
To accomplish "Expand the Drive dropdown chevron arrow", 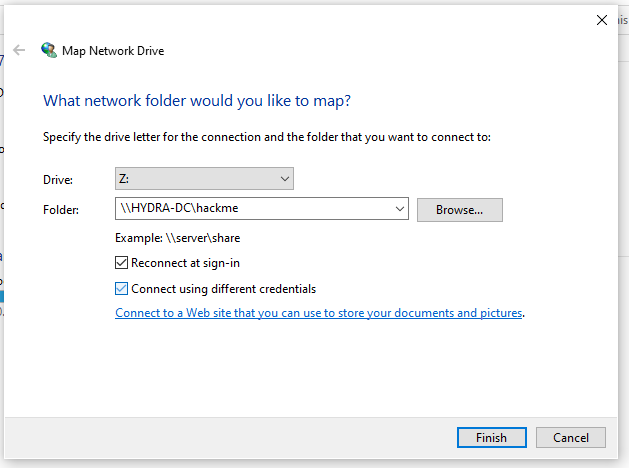I will [285, 178].
